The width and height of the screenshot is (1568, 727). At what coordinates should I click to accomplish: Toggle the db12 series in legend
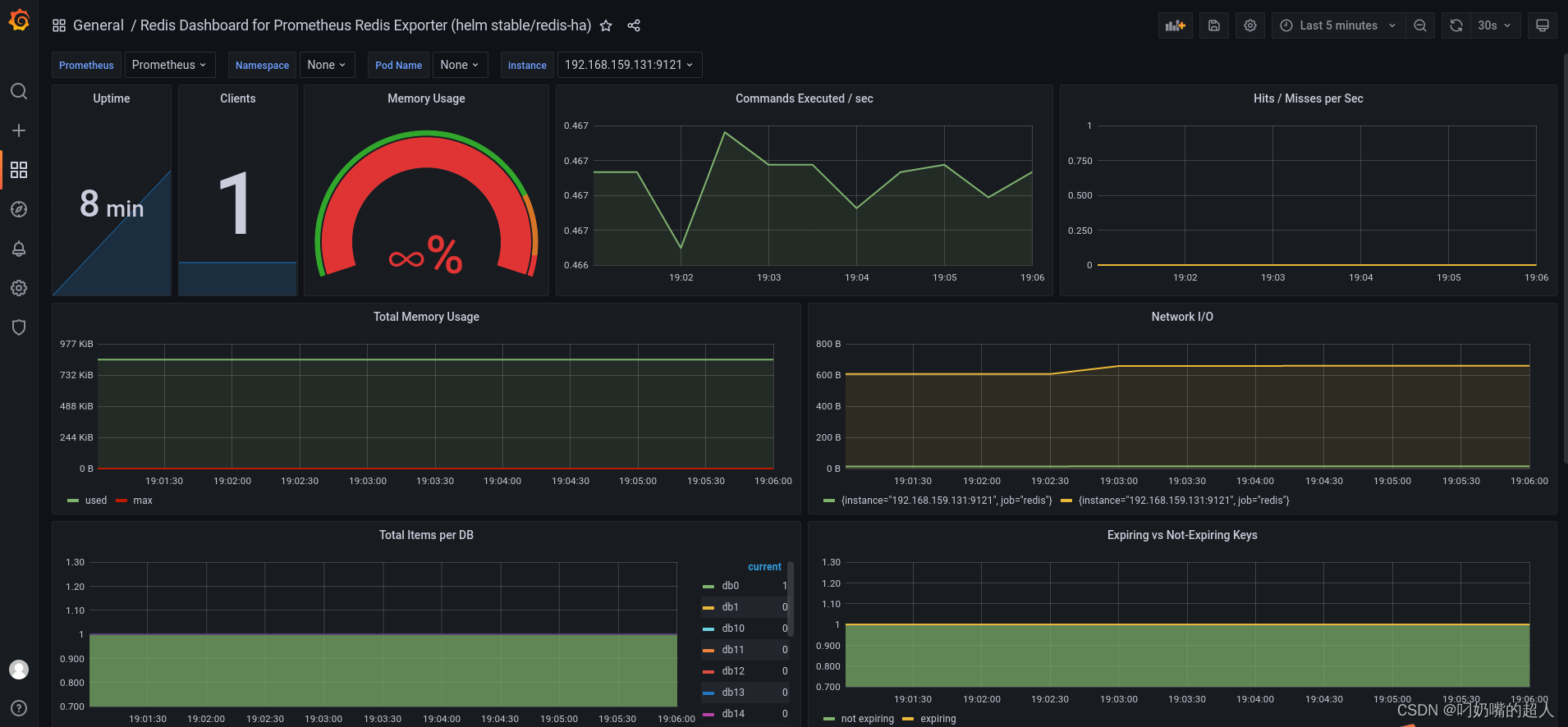pos(733,671)
